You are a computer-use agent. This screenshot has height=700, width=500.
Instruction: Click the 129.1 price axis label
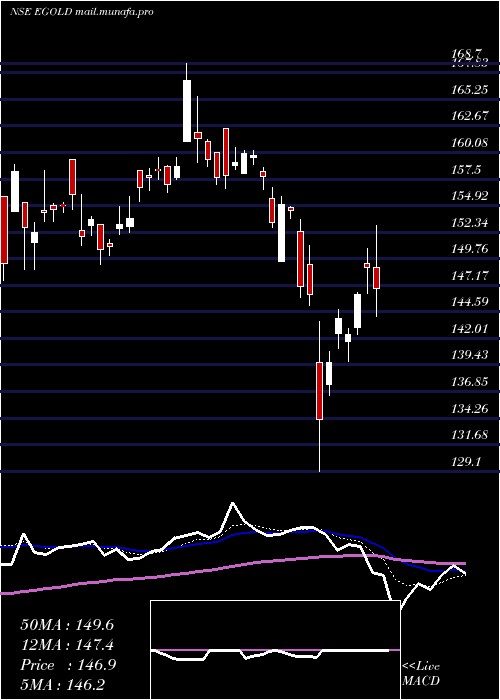click(467, 462)
